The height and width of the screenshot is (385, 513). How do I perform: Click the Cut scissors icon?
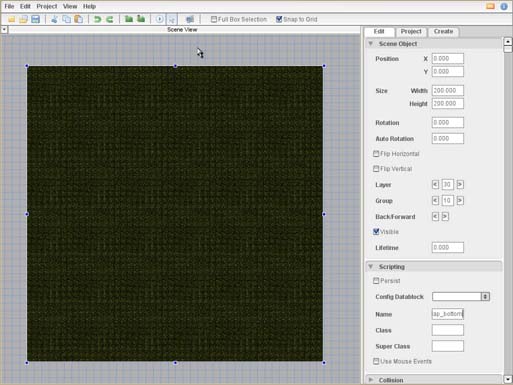[54, 19]
